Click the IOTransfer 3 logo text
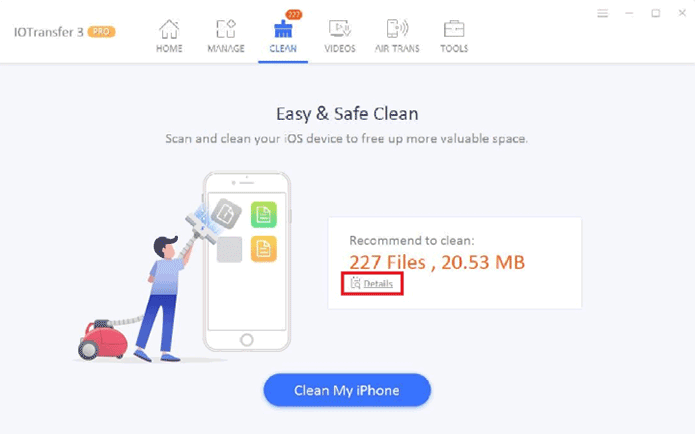This screenshot has width=700, height=434. 49,32
